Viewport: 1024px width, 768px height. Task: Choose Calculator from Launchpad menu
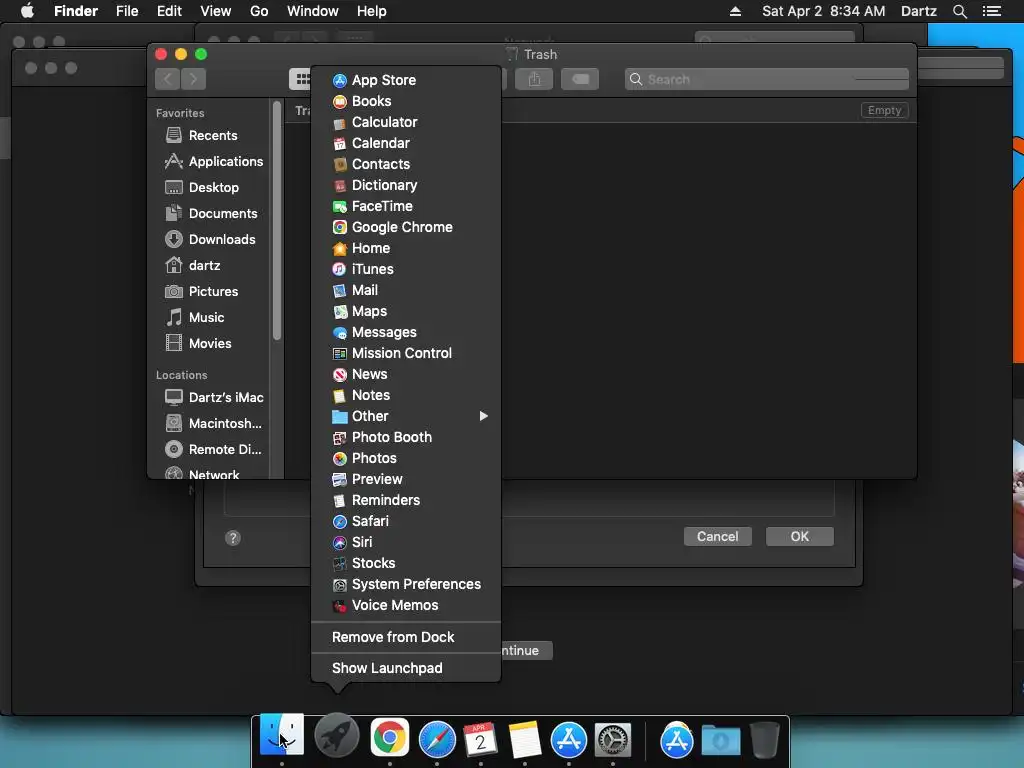point(406,122)
